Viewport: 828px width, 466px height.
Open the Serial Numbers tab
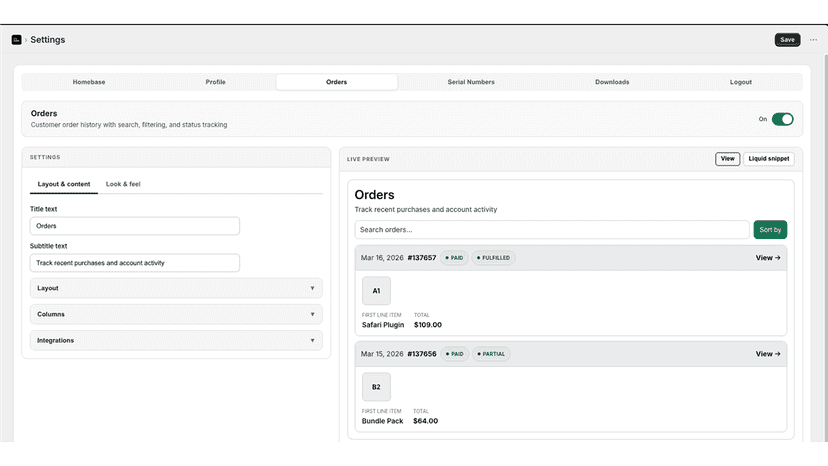[471, 82]
